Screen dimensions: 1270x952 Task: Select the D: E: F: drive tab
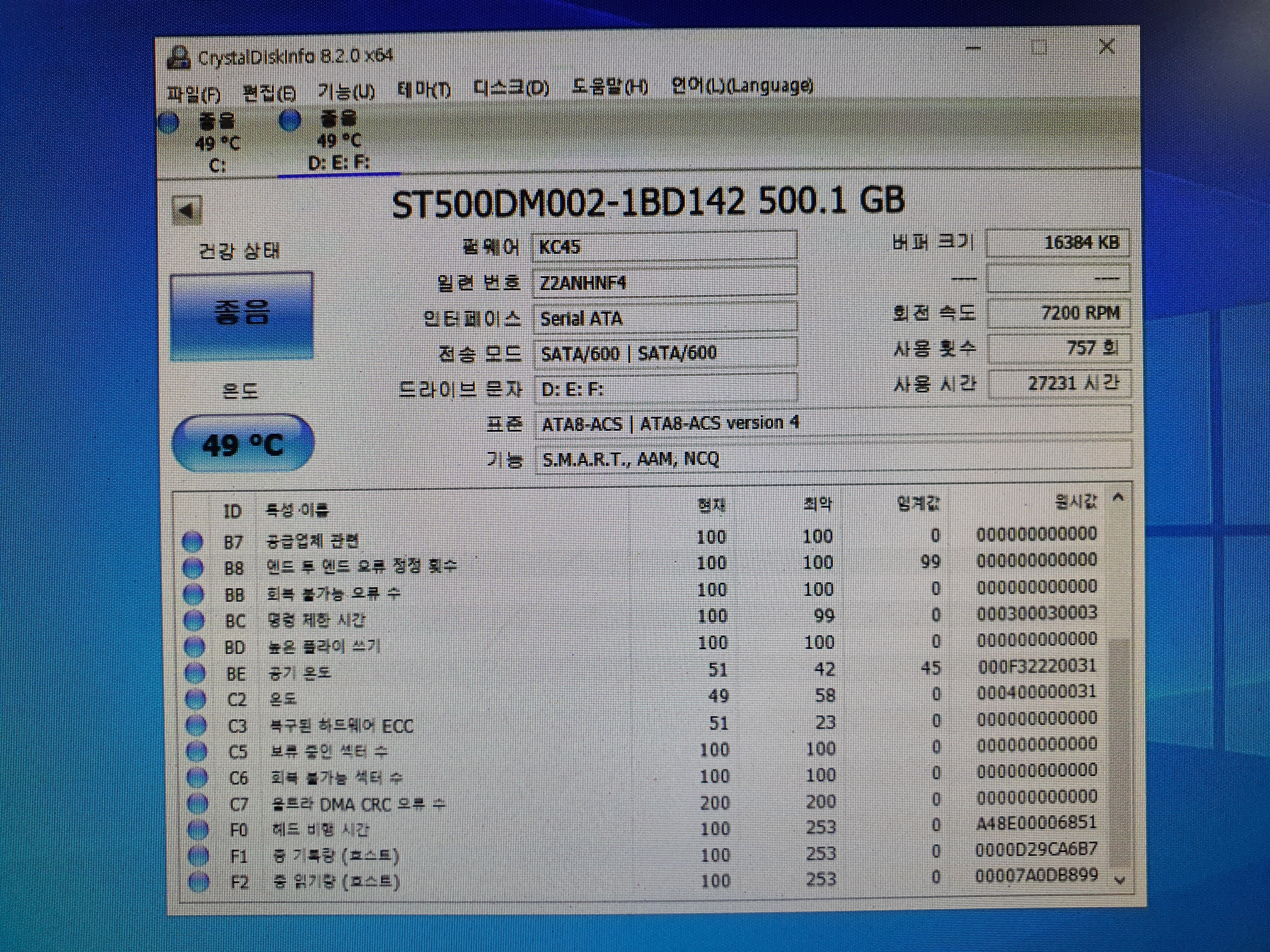click(x=339, y=141)
